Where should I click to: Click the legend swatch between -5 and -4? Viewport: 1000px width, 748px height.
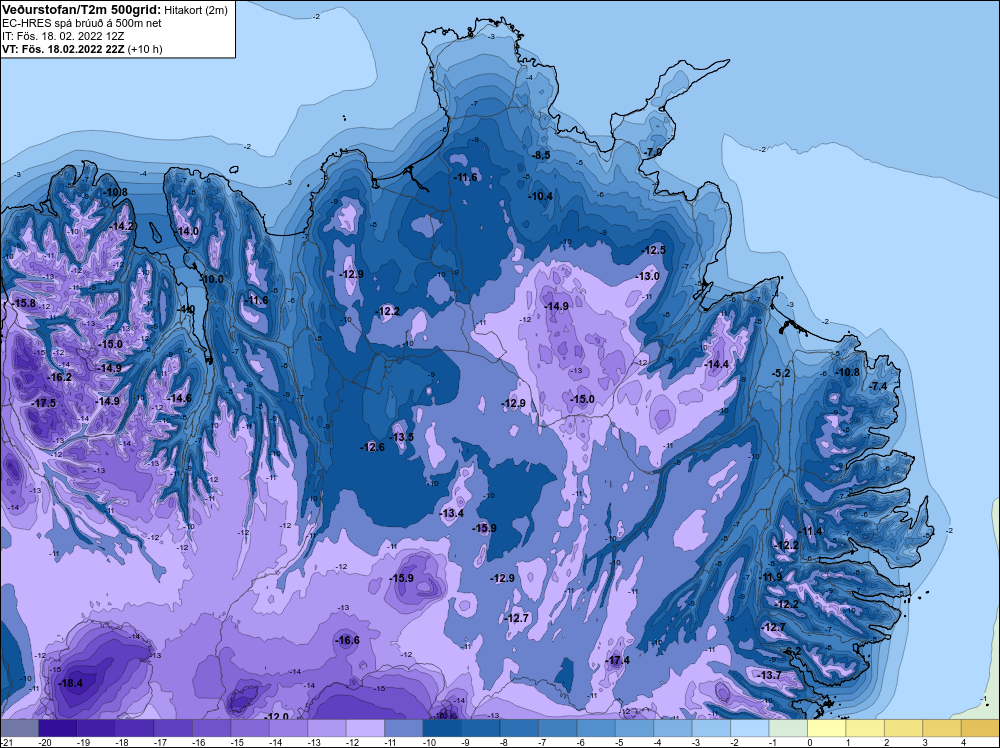pos(635,728)
